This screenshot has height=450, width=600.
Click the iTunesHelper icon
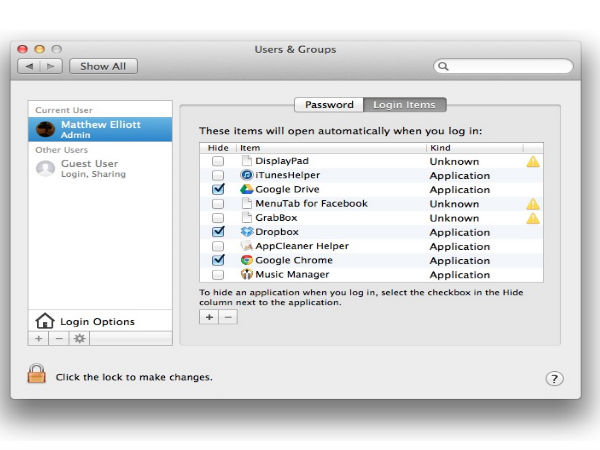(x=247, y=175)
